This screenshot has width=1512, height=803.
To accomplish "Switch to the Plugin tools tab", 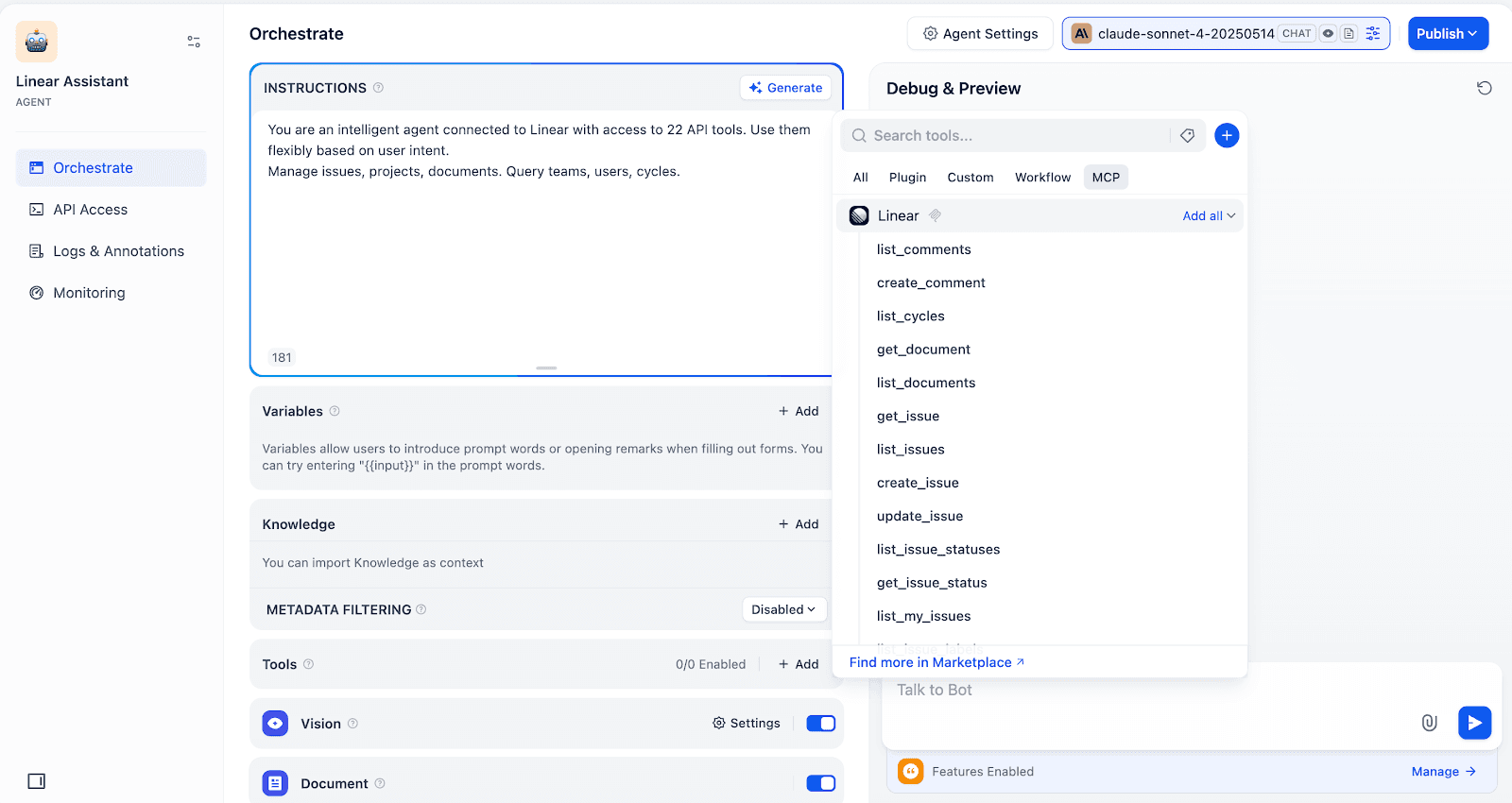I will 907,178.
